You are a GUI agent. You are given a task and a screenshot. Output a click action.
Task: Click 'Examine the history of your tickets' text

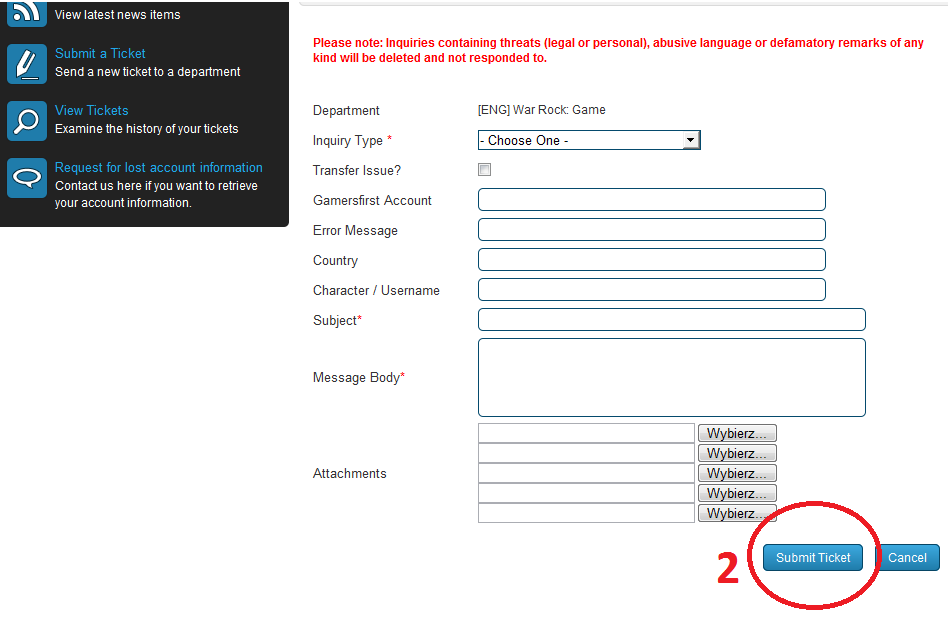(x=147, y=129)
